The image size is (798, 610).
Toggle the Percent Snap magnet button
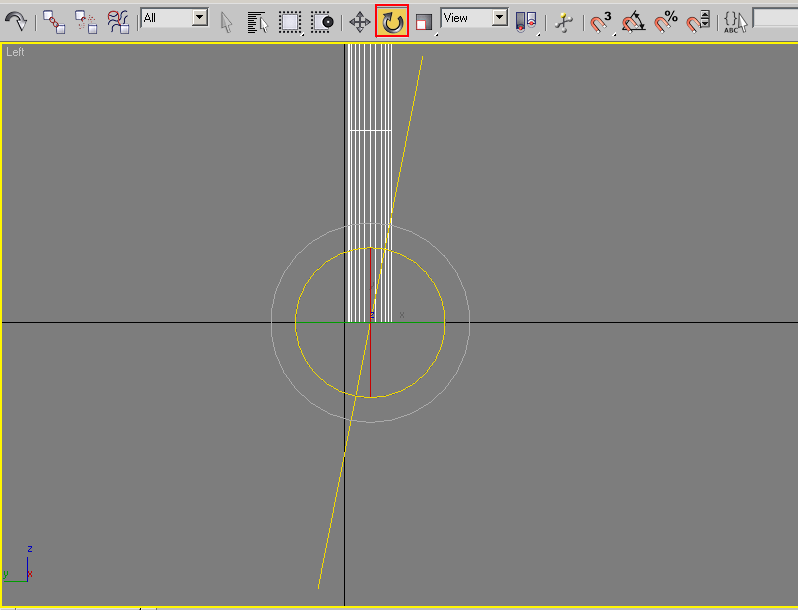click(666, 22)
